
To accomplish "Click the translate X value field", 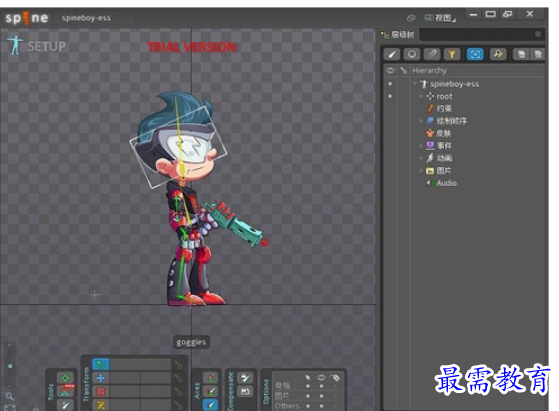I will pos(125,378).
